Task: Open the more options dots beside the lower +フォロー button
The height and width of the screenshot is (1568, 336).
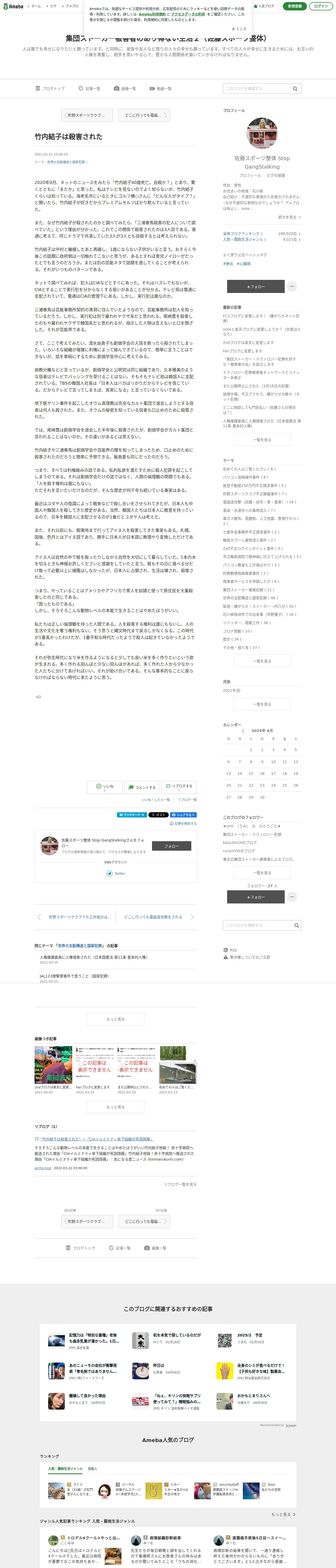Action: [x=292, y=897]
